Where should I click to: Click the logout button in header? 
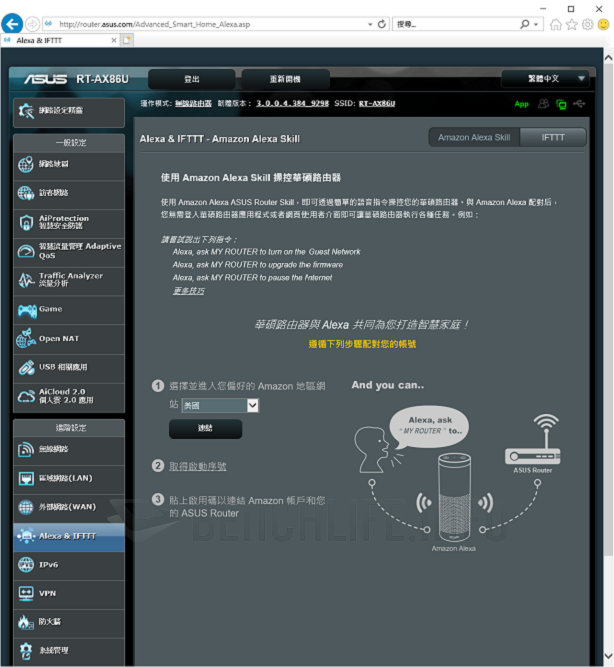[x=191, y=79]
